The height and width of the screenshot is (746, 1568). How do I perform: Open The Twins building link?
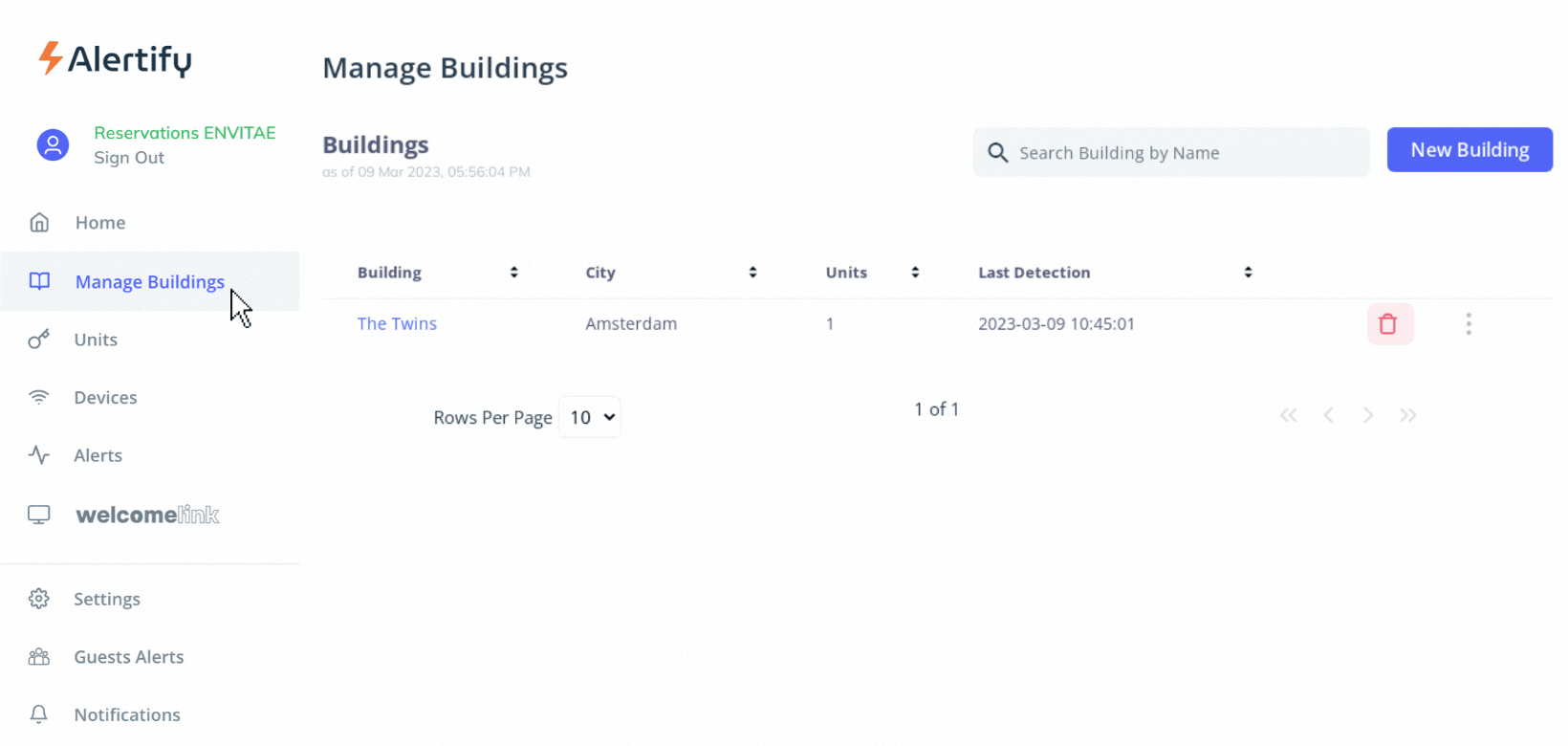pos(397,324)
